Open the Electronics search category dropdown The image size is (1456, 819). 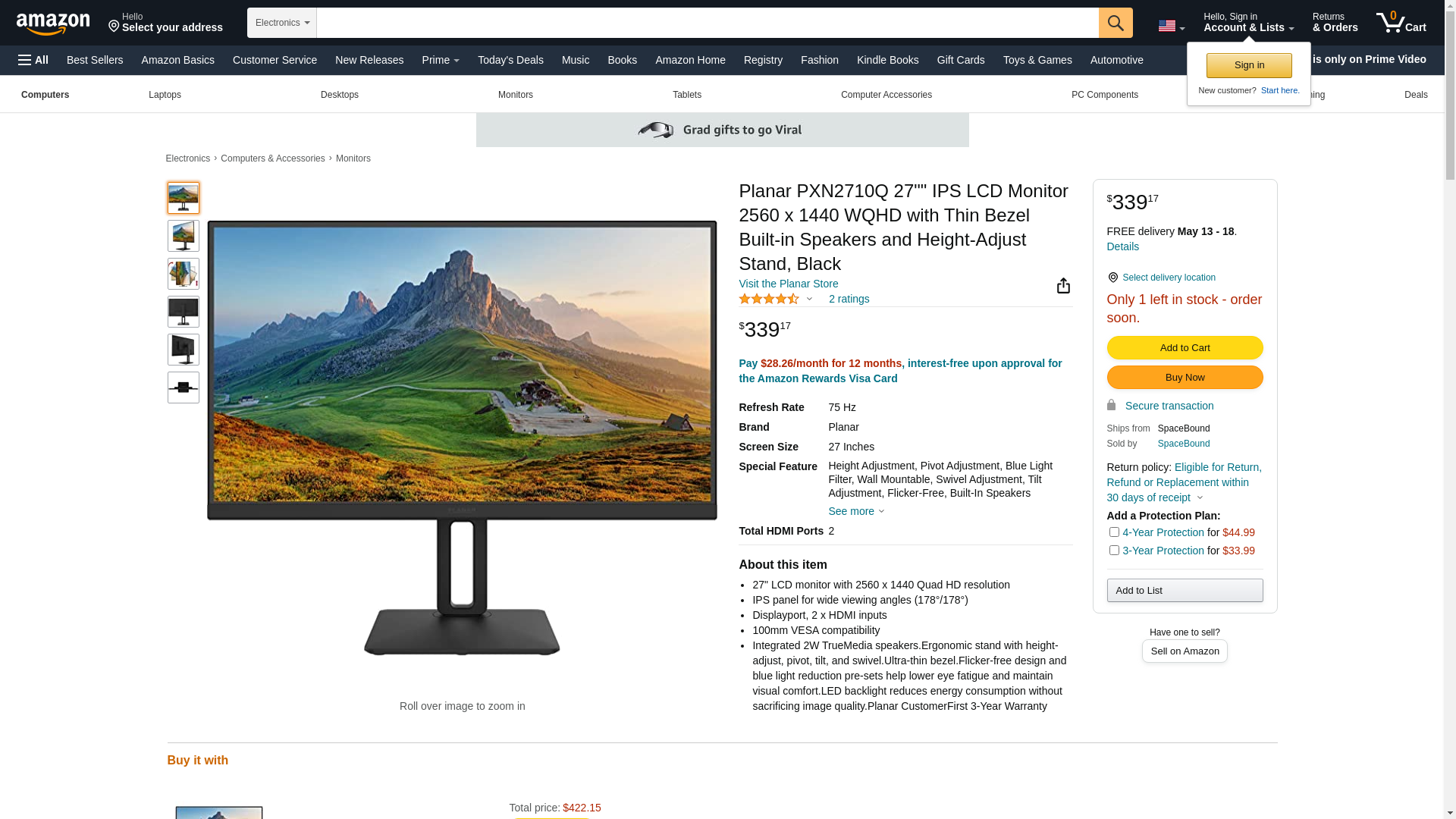tap(282, 23)
